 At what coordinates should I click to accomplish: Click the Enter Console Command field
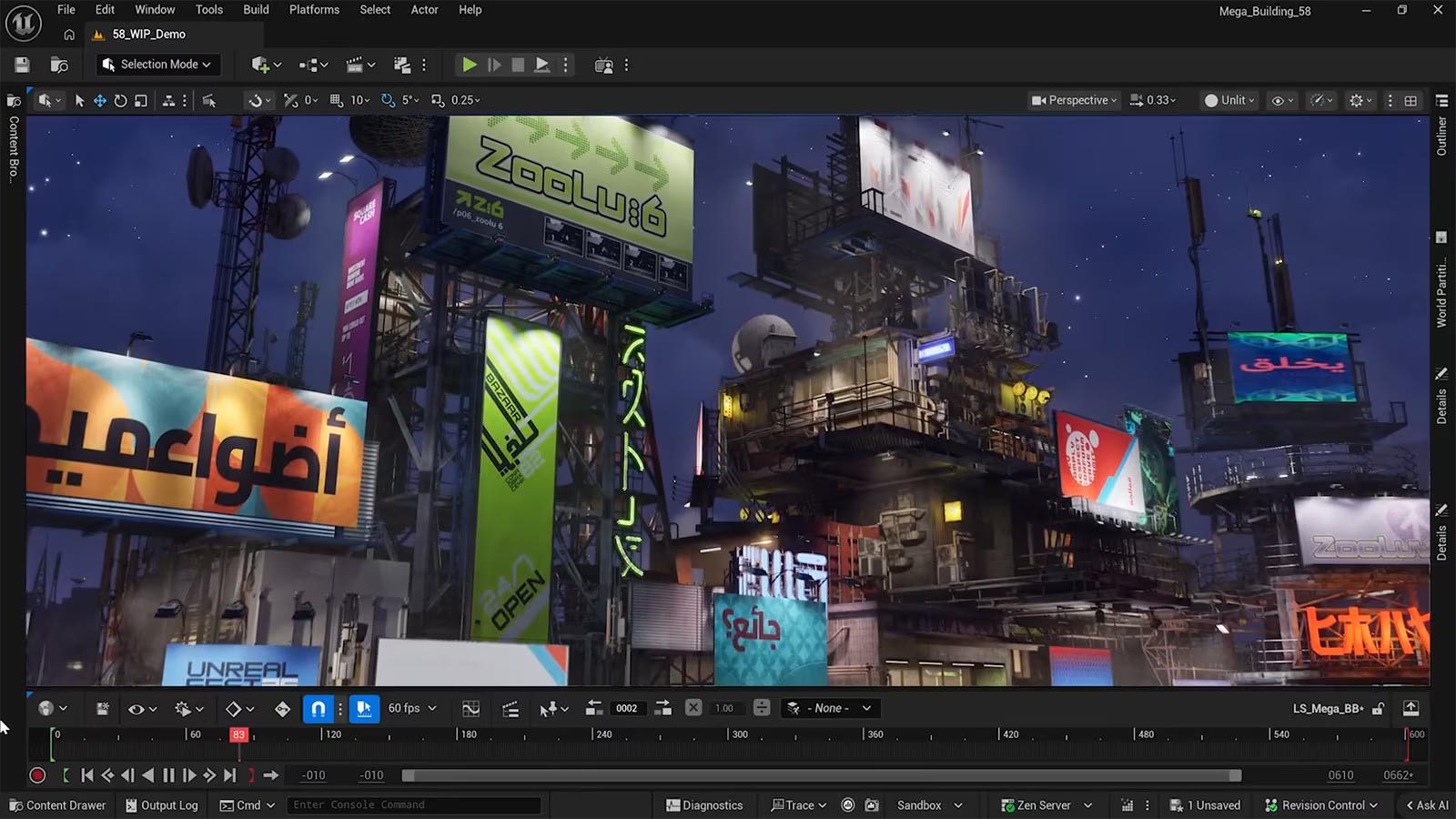pyautogui.click(x=414, y=805)
